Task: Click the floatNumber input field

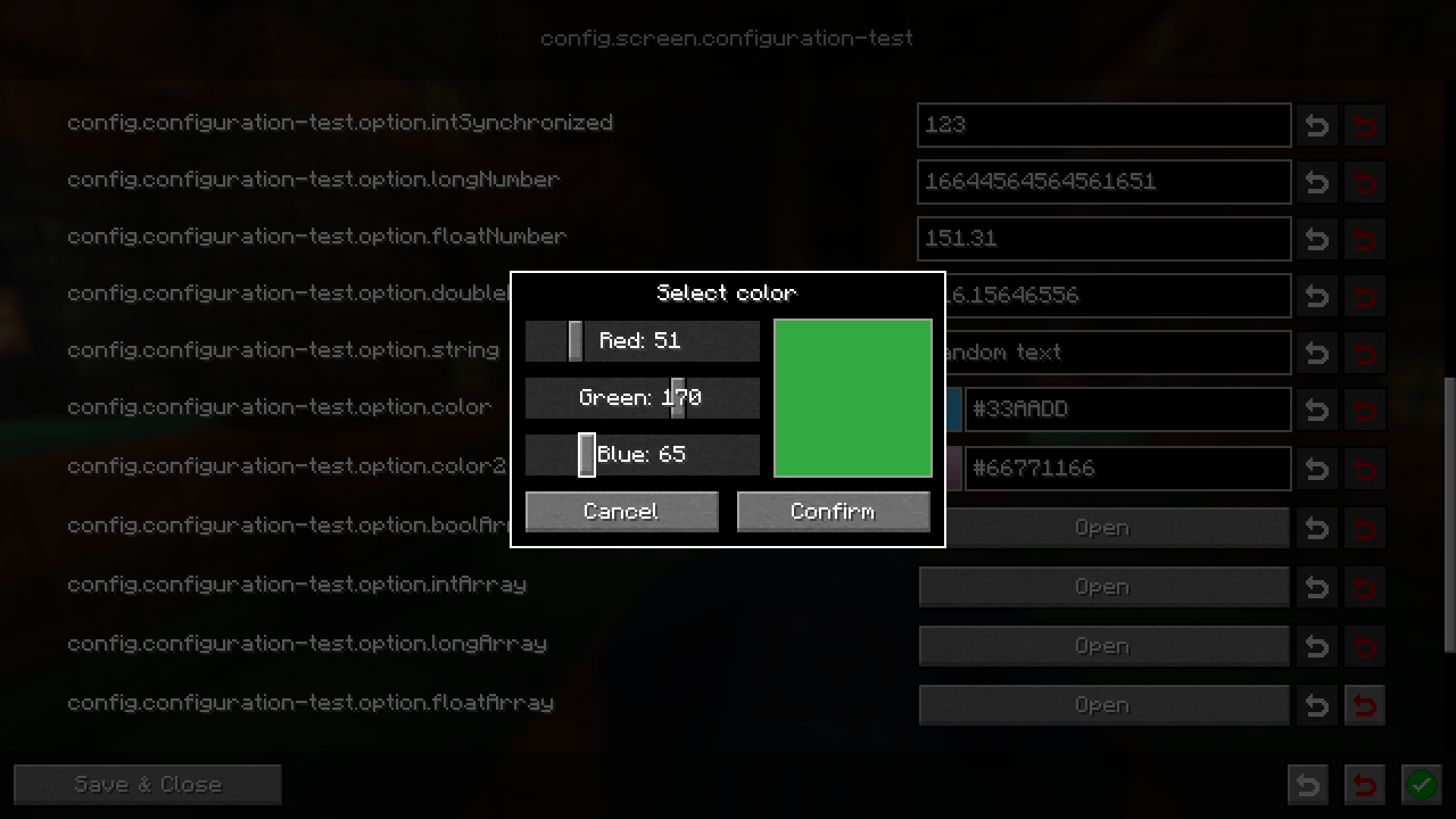Action: click(1102, 238)
